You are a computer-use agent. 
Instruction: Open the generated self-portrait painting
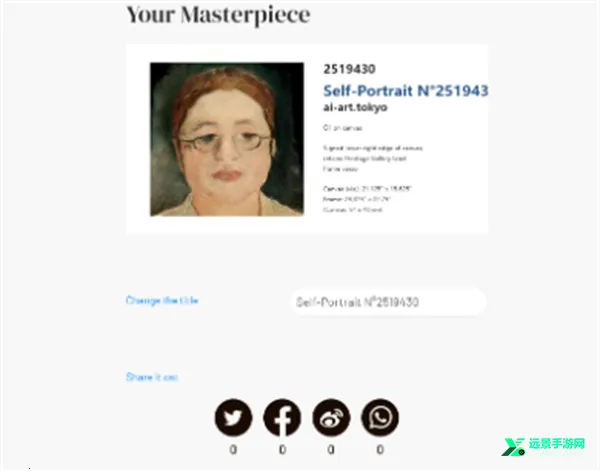(x=227, y=139)
